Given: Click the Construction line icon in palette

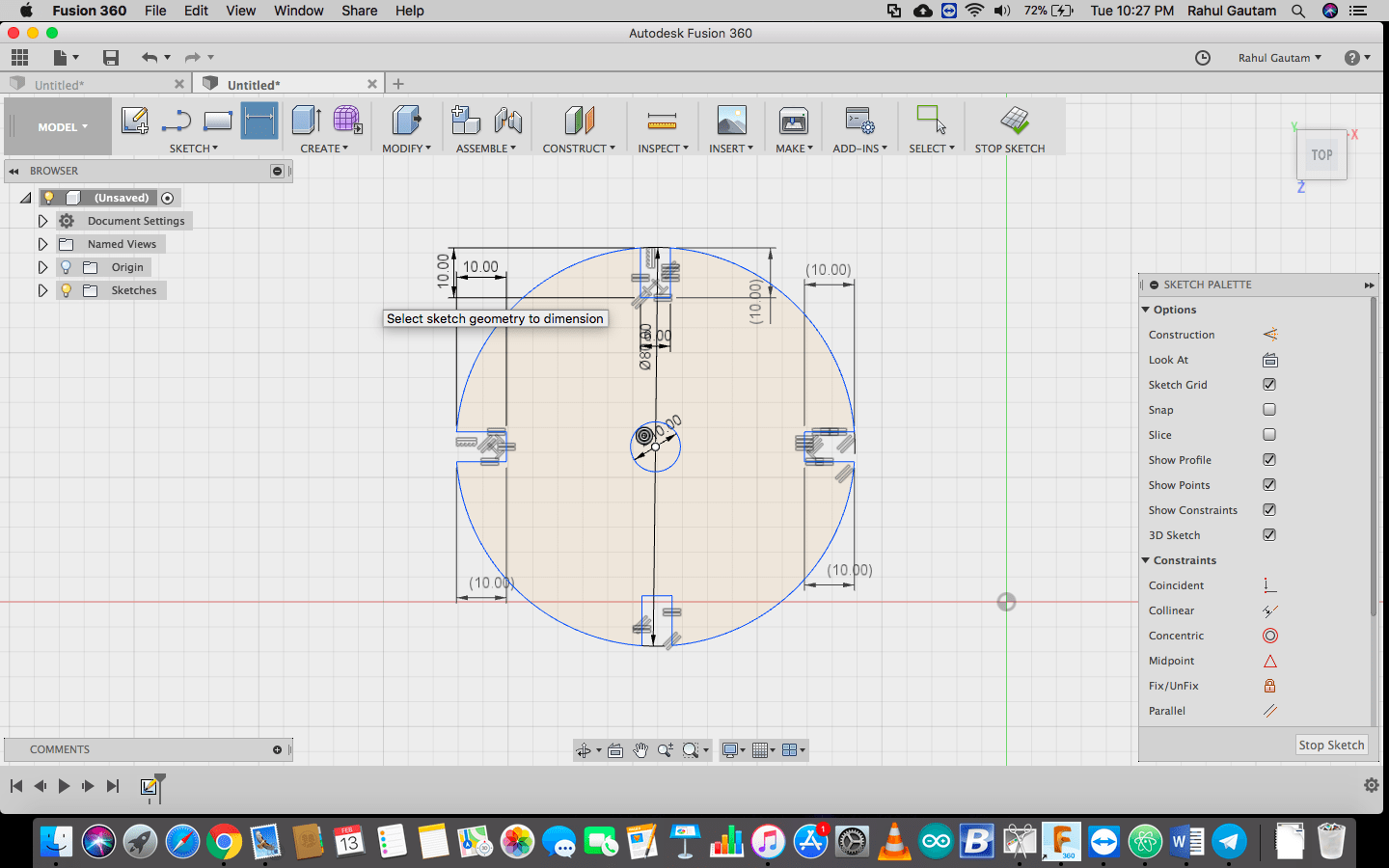Looking at the screenshot, I should tap(1270, 335).
